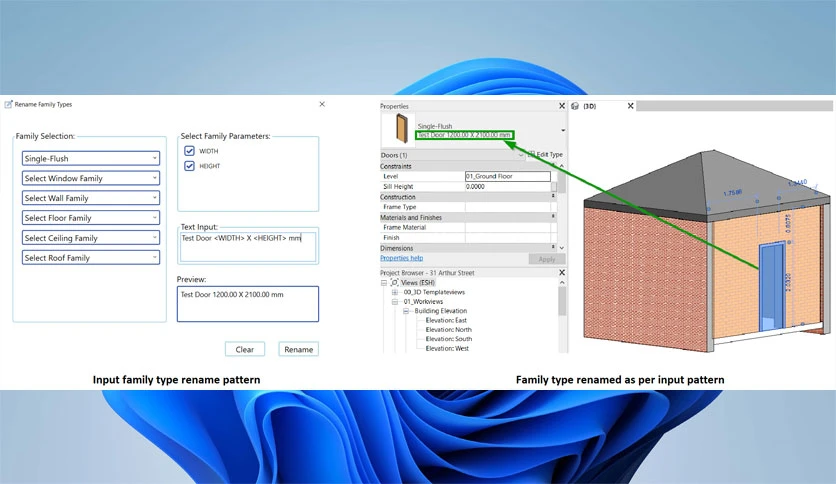The width and height of the screenshot is (836, 484).
Task: Select Elevation: North in Project Browser
Action: tap(448, 329)
